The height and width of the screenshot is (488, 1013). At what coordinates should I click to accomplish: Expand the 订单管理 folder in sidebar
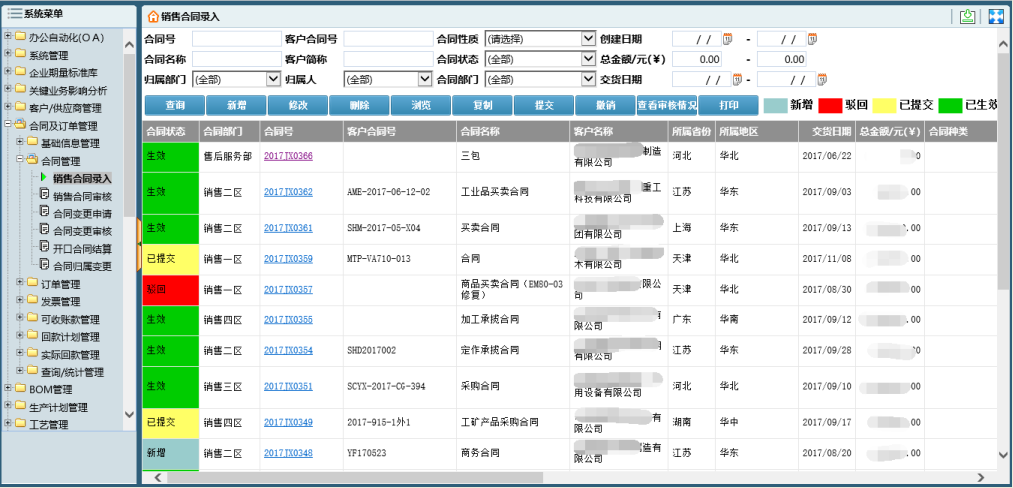click(20, 284)
